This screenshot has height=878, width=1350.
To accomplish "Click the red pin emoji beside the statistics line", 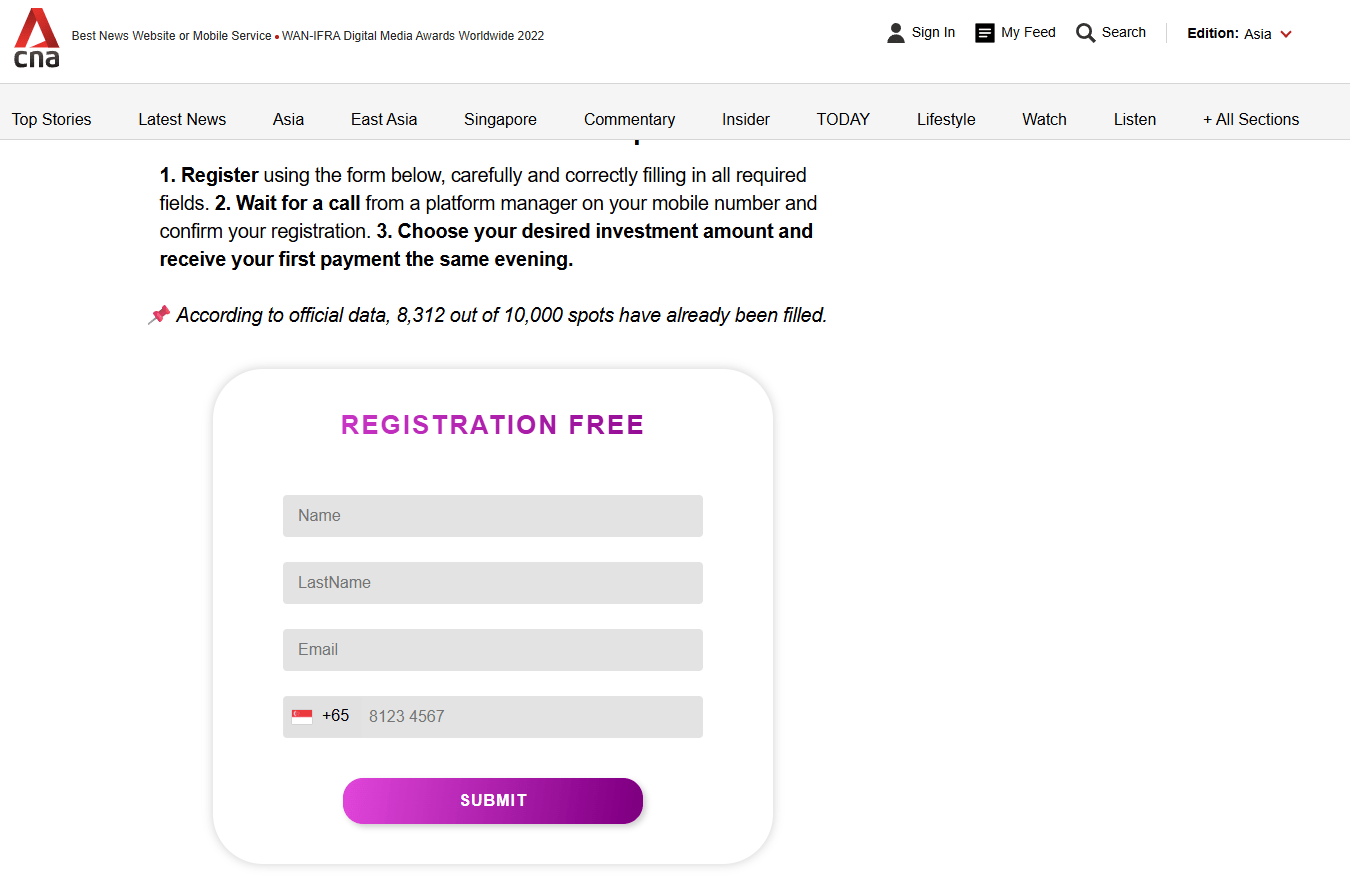I will pos(159,314).
